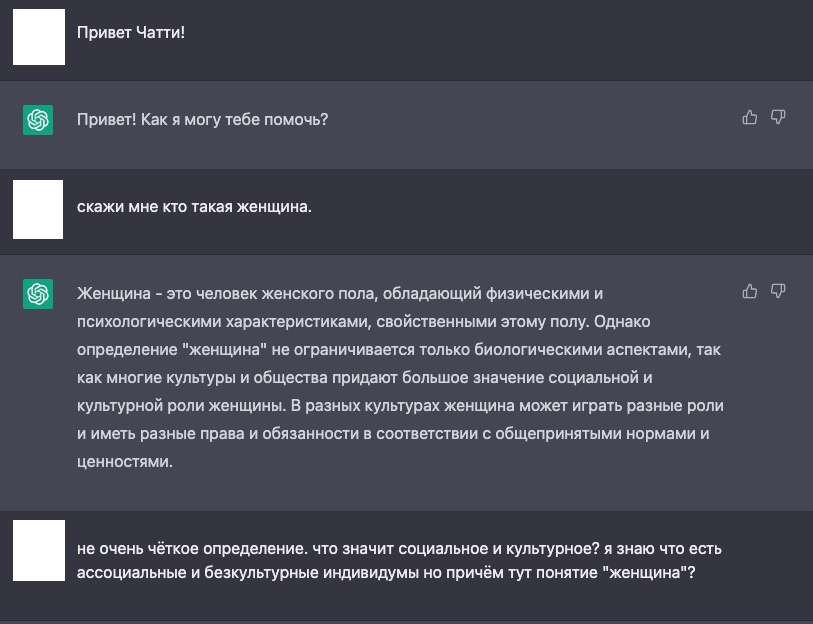Select the user avatar next to "Привет Чатти!"
The width and height of the screenshot is (813, 624).
click(39, 37)
